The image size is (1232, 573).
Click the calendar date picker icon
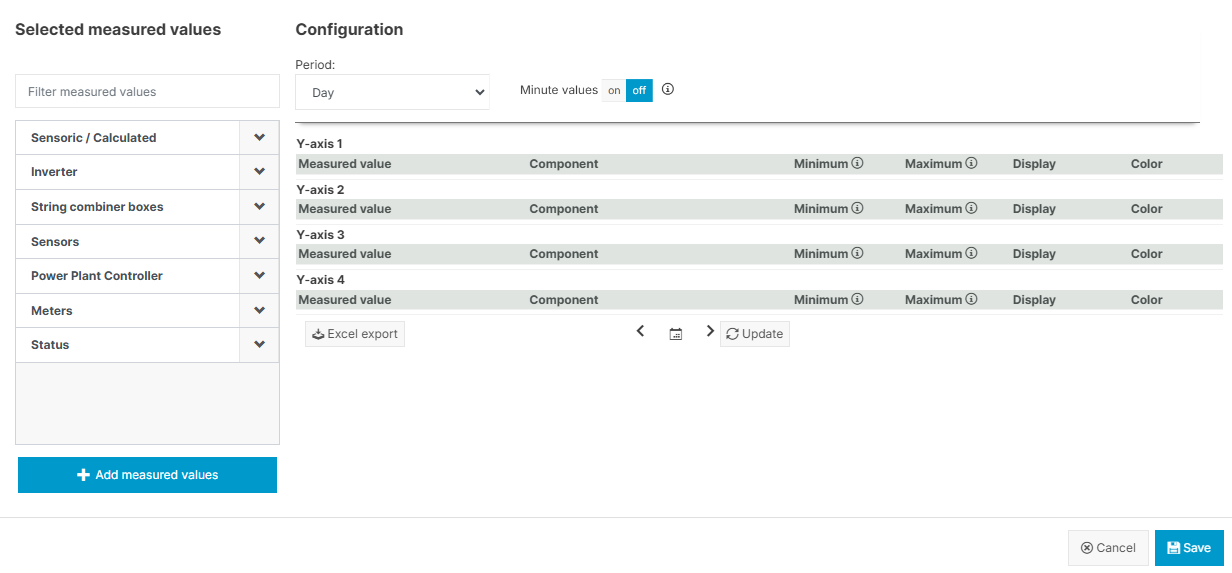[x=676, y=334]
